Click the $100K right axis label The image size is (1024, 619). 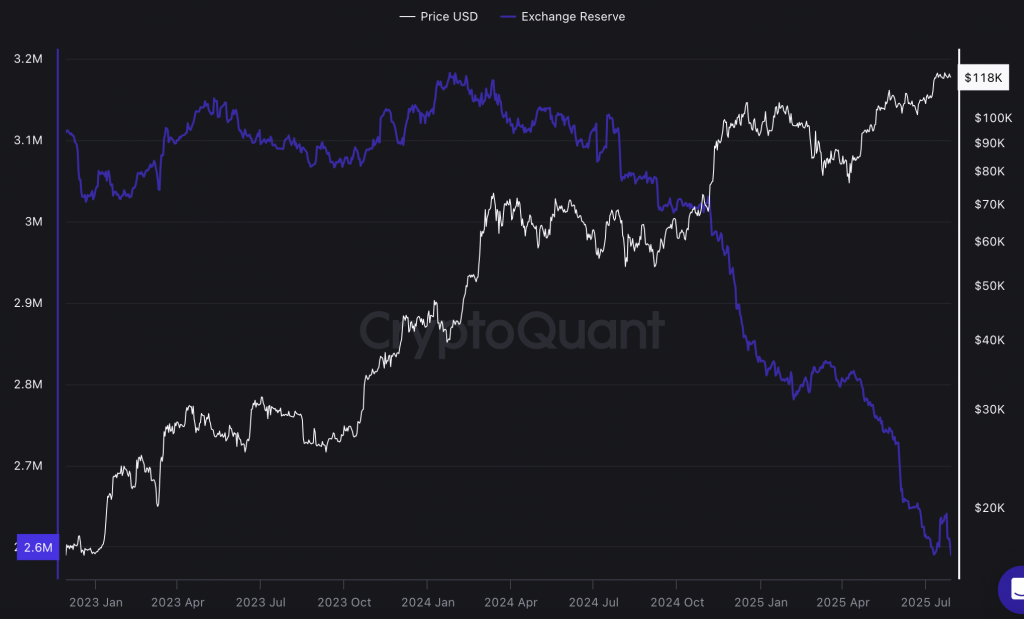(993, 118)
